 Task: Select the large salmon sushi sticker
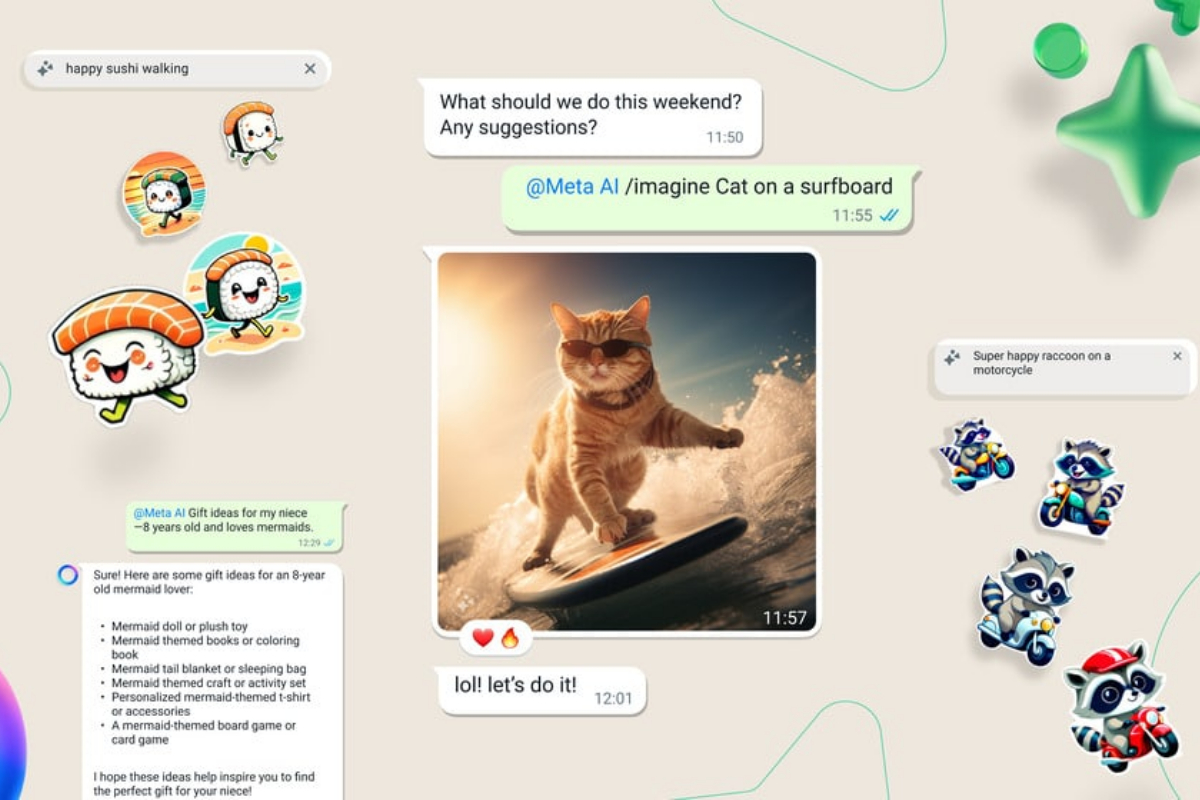pyautogui.click(x=127, y=353)
